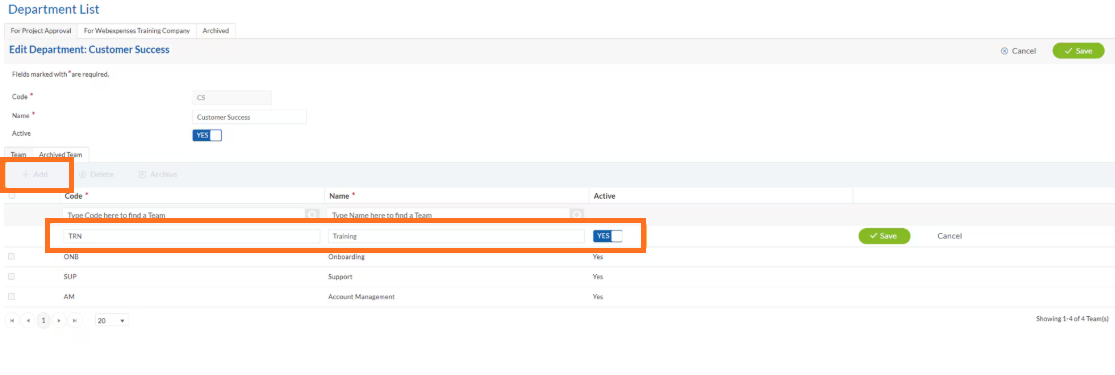Open the Archived departments tab

pyautogui.click(x=215, y=31)
